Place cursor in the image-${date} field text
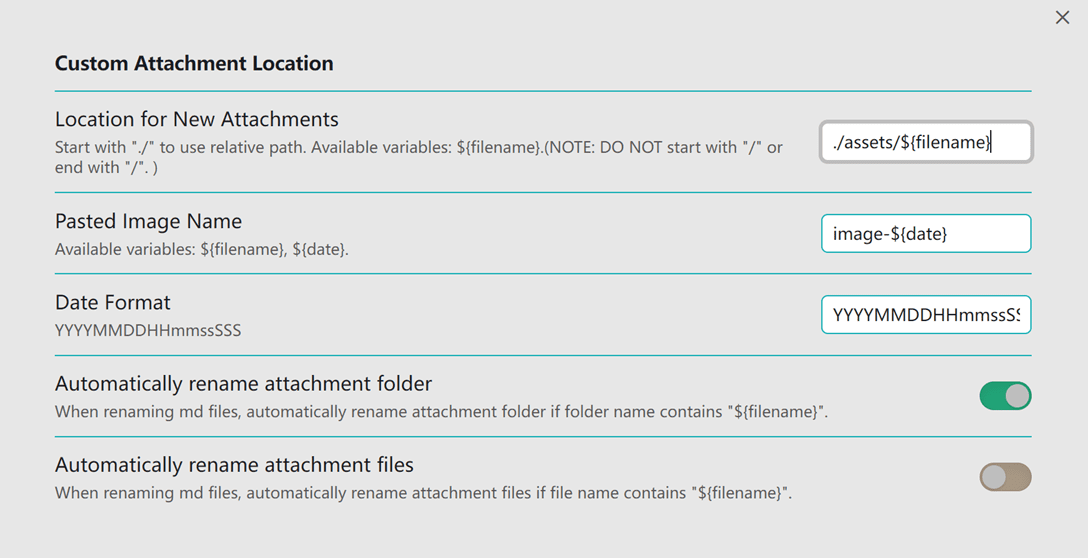1088x558 pixels. (x=890, y=234)
